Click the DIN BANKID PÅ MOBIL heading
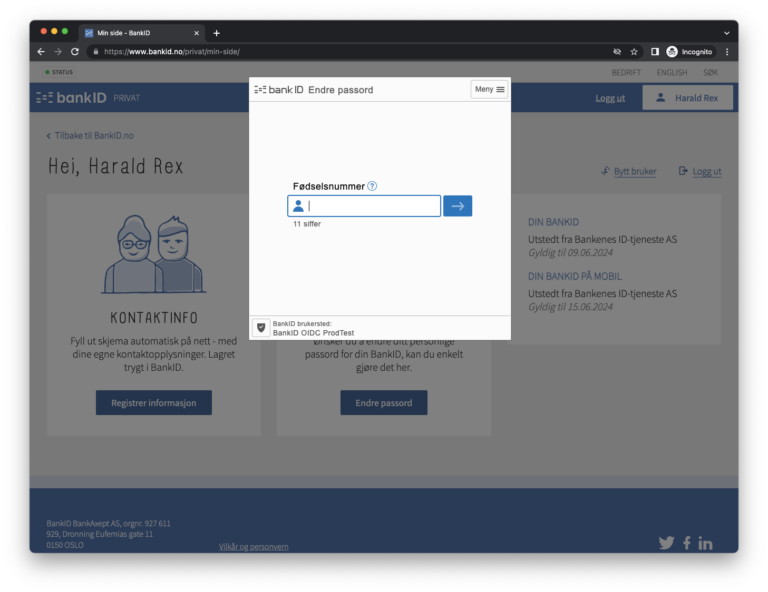This screenshot has height=592, width=768. tap(575, 276)
